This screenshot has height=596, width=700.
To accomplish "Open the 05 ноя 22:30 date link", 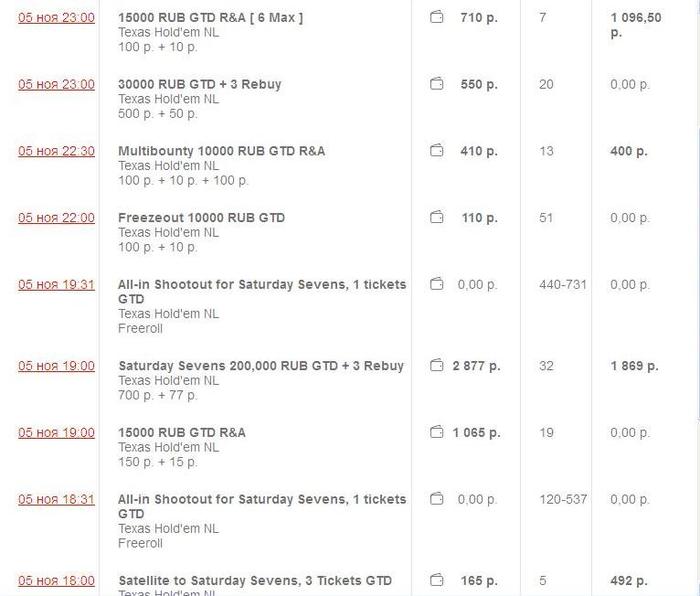I will point(56,152).
